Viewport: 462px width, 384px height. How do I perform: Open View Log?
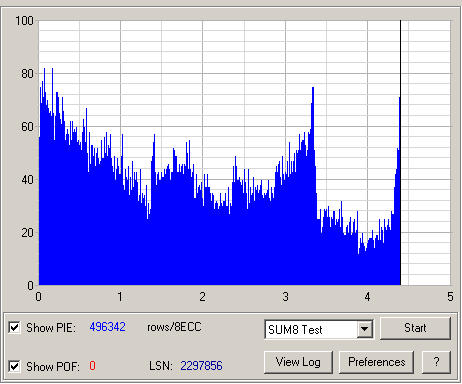(298, 362)
